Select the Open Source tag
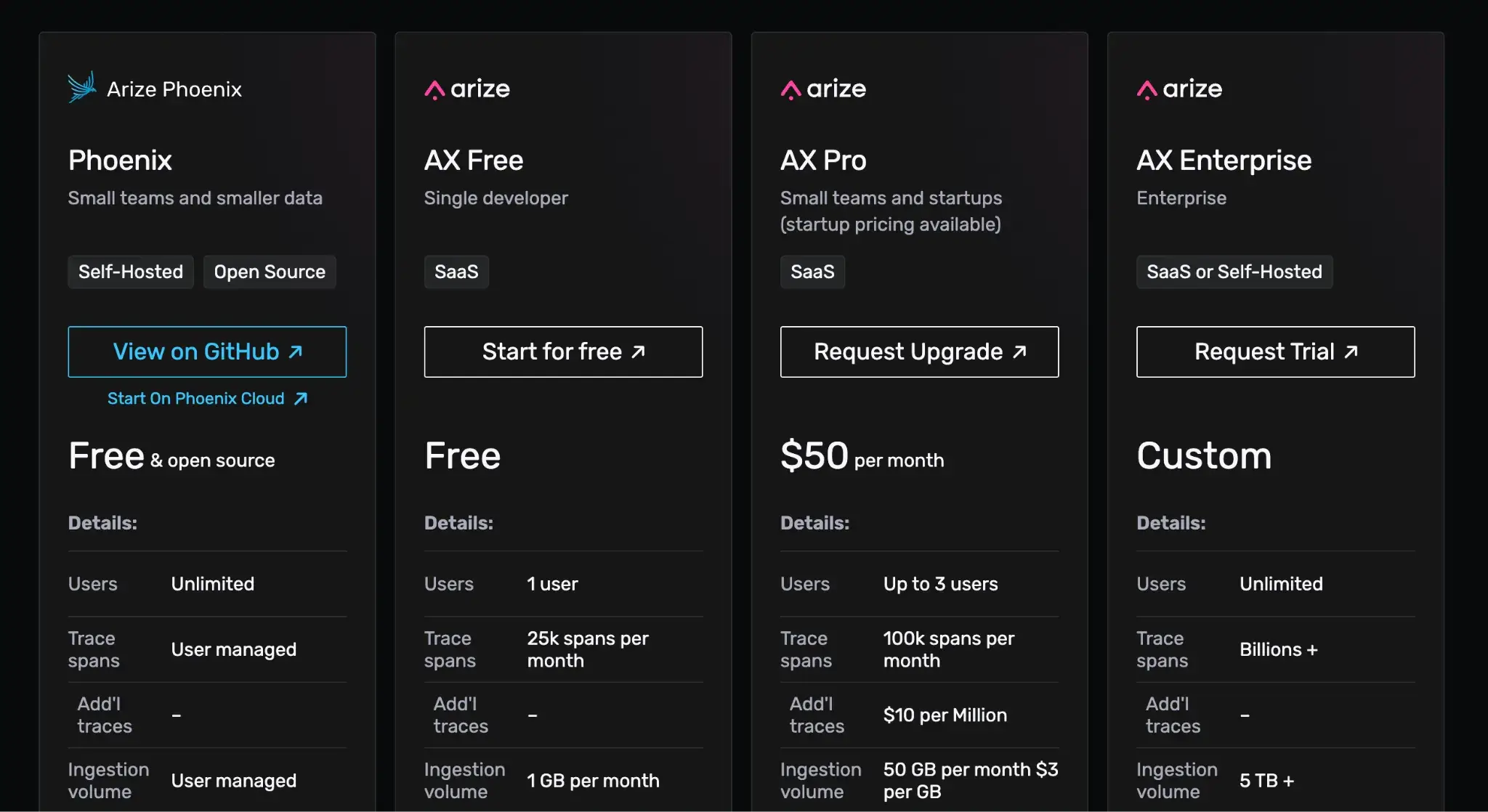Screen dimensions: 1488x812 tap(270, 272)
